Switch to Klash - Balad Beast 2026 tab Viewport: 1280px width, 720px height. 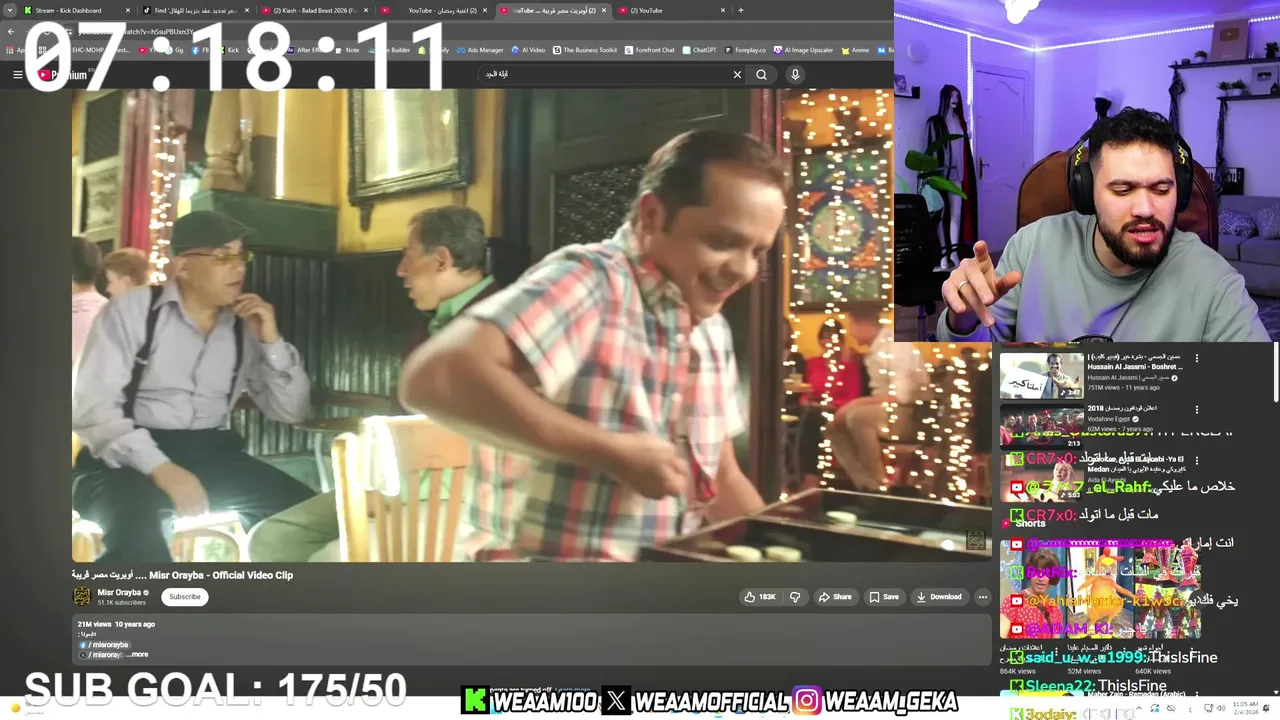pyautogui.click(x=315, y=11)
